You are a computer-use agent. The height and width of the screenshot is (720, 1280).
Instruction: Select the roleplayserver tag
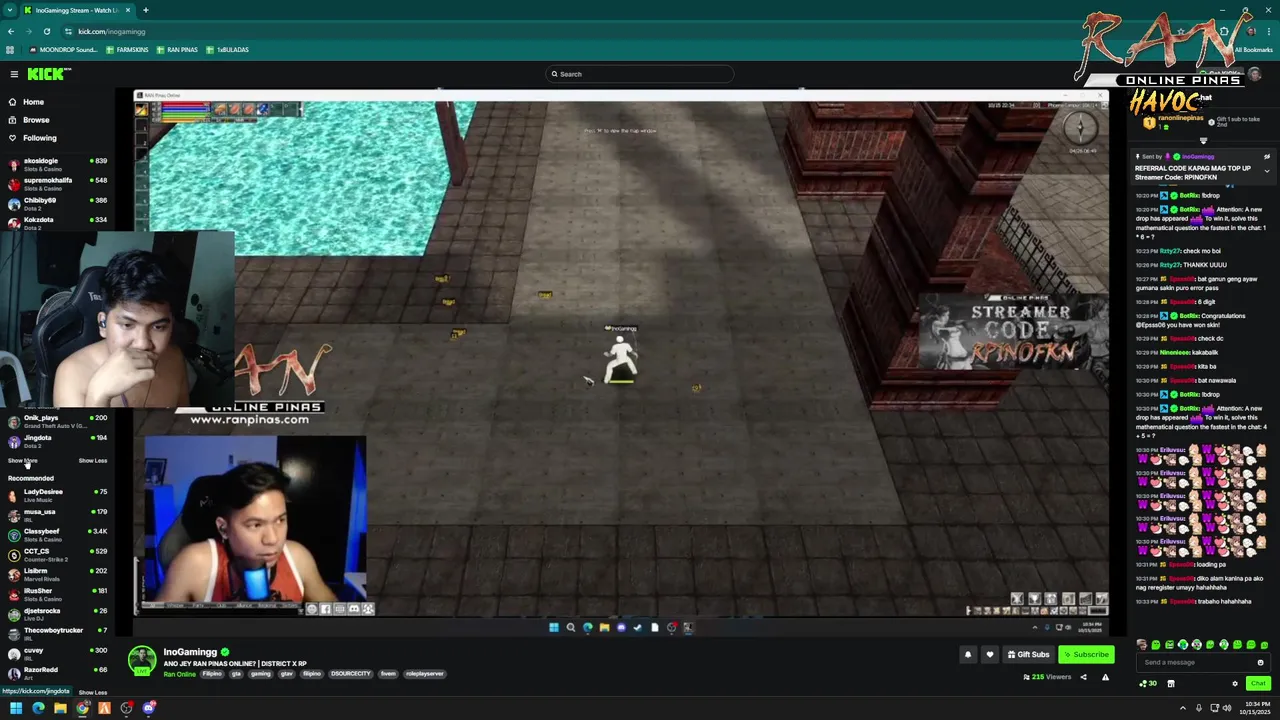(x=425, y=674)
